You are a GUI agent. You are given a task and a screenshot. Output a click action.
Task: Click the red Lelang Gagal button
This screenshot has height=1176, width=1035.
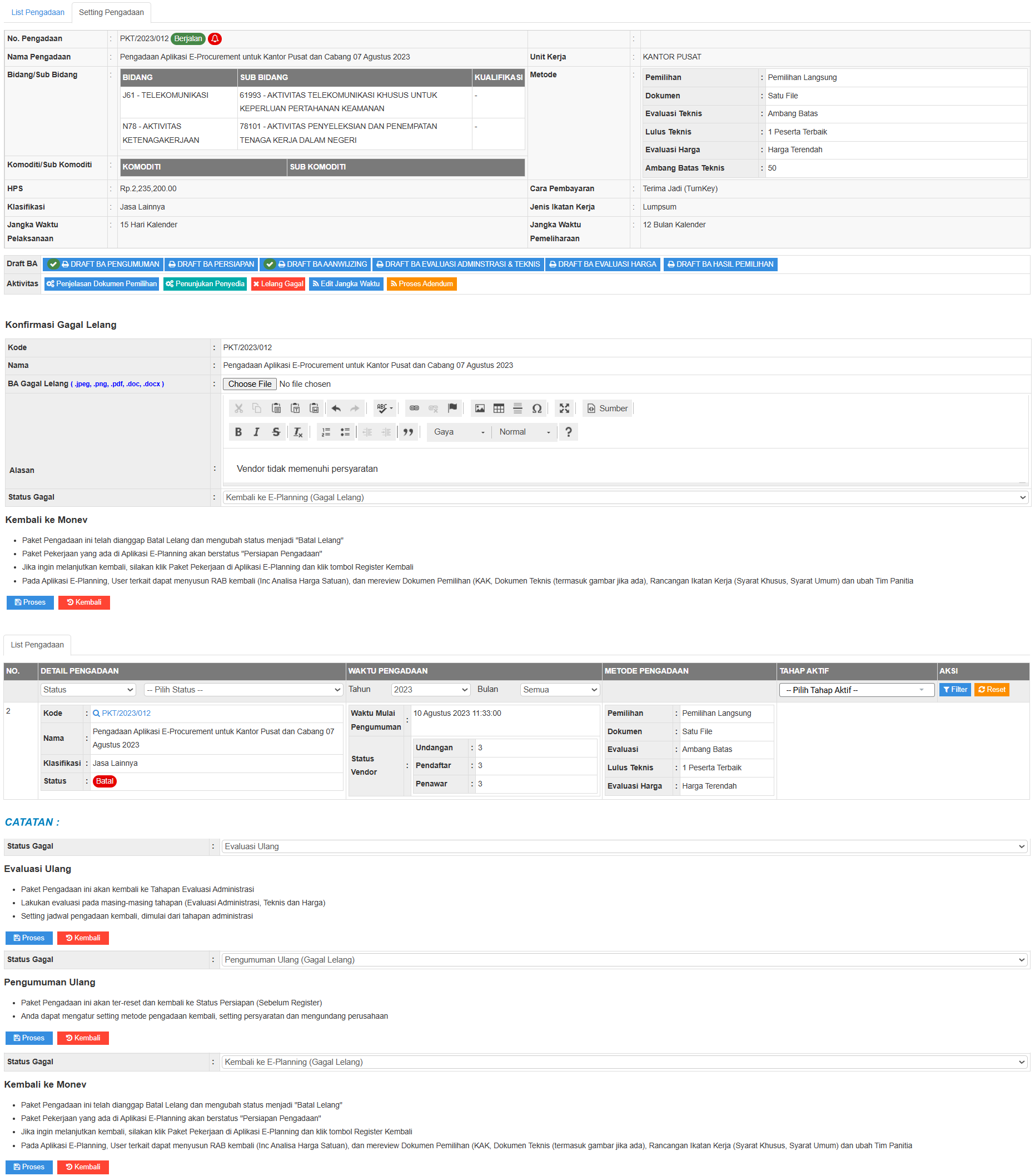point(278,284)
